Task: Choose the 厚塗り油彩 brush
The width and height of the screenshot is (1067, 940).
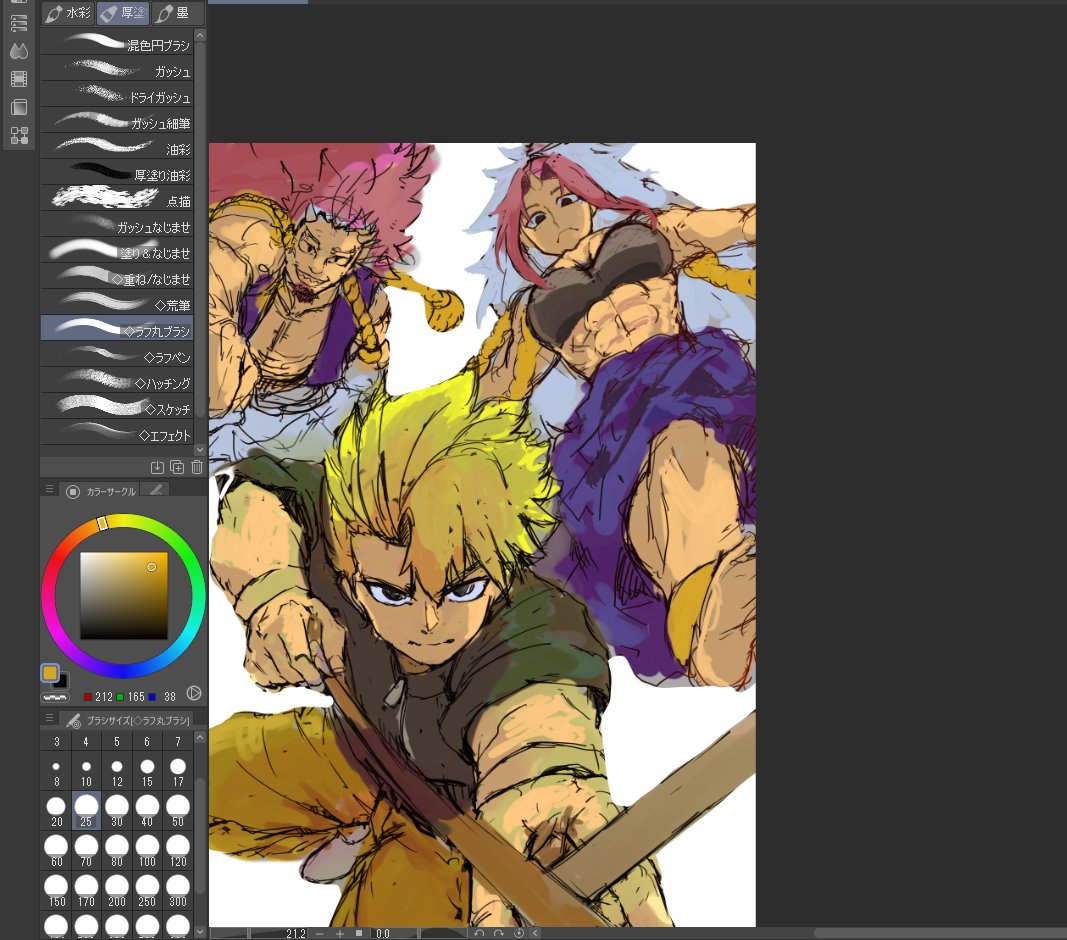Action: (117, 172)
